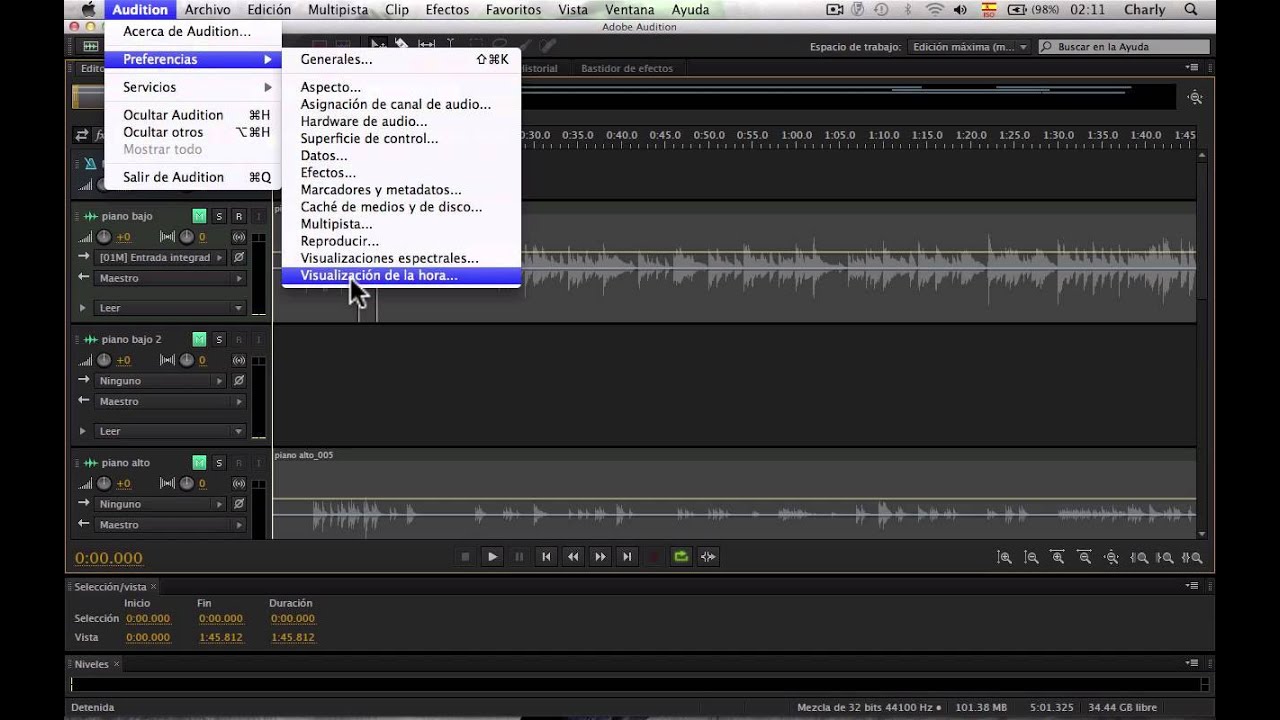Open piano bajo 2 automation dropdown Leer
The width and height of the screenshot is (1280, 720).
[x=170, y=431]
